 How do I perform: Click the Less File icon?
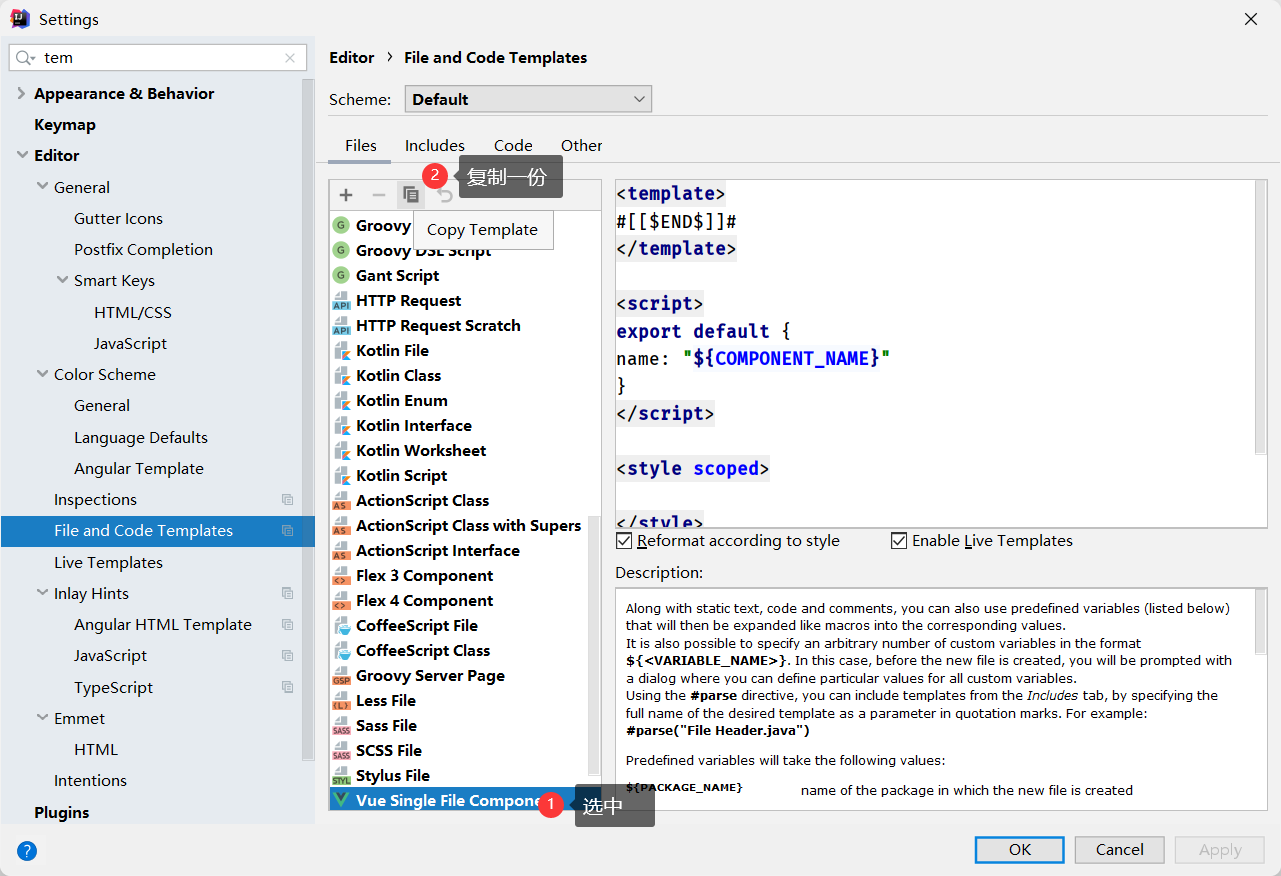[x=341, y=700]
